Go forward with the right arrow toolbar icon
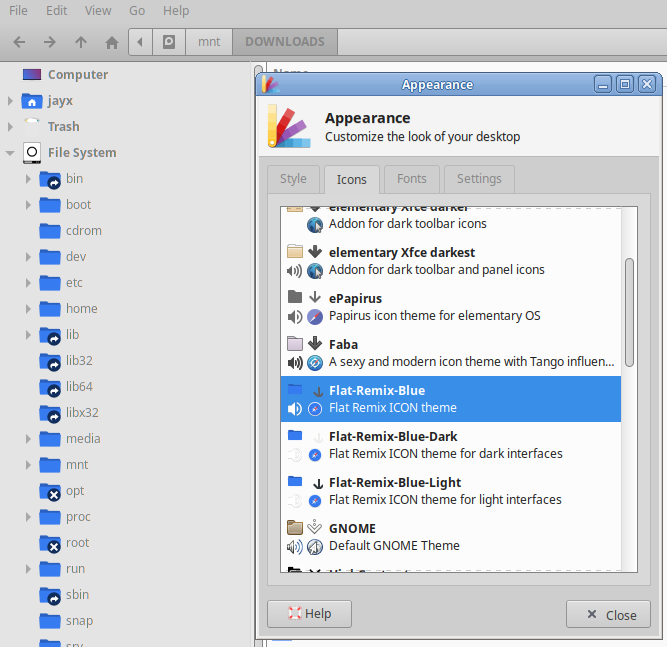667x647 pixels. pos(50,42)
